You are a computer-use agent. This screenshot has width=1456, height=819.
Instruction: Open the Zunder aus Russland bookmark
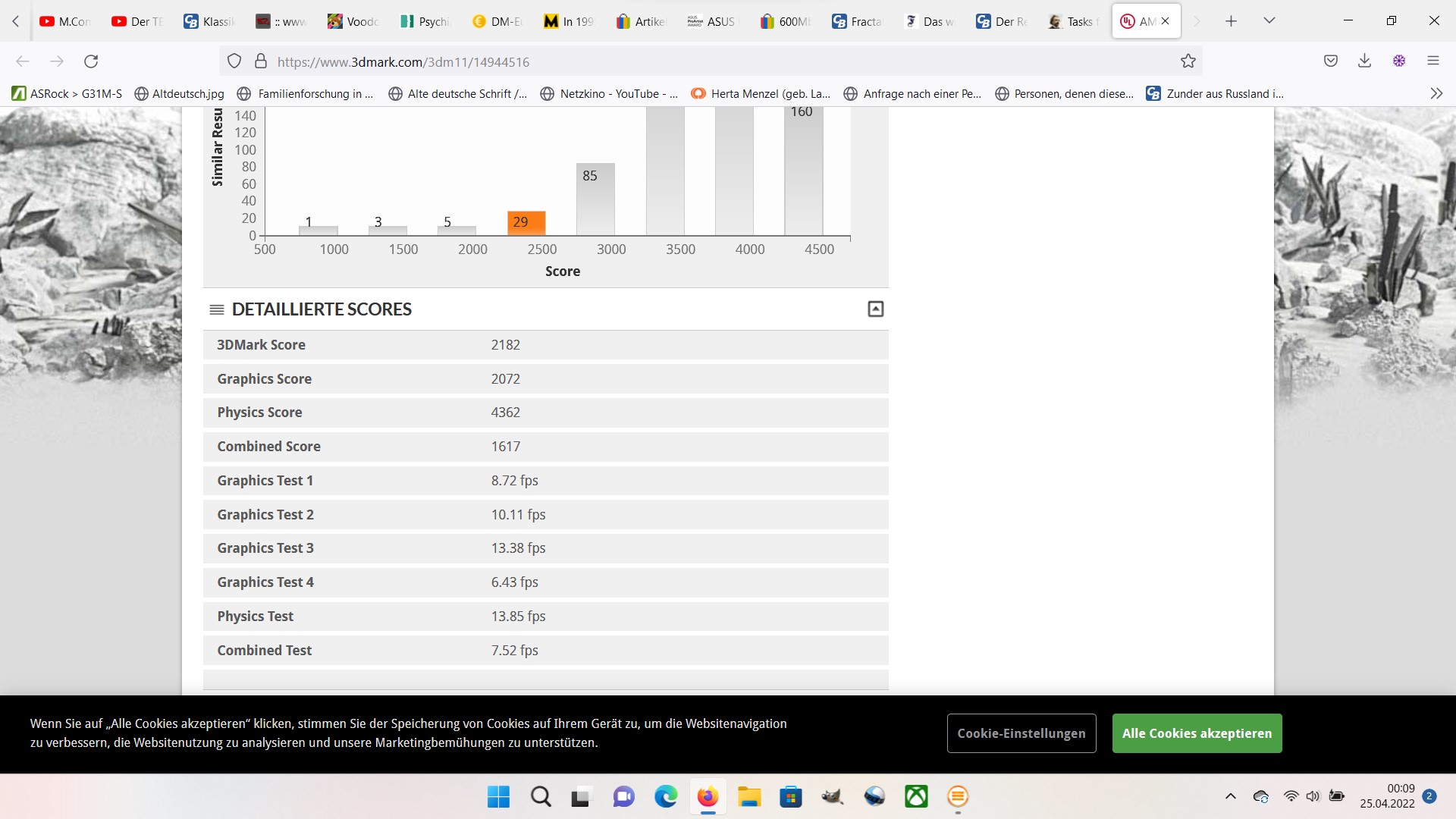pyautogui.click(x=1215, y=93)
